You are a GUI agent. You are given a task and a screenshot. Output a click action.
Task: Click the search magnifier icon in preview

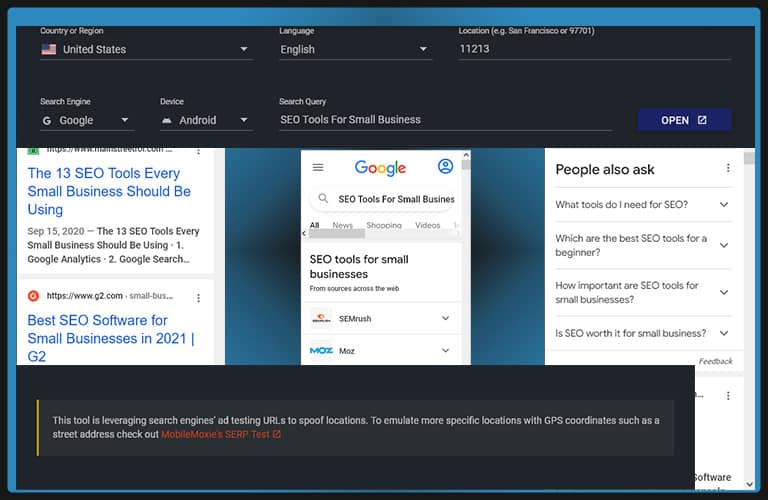point(323,198)
